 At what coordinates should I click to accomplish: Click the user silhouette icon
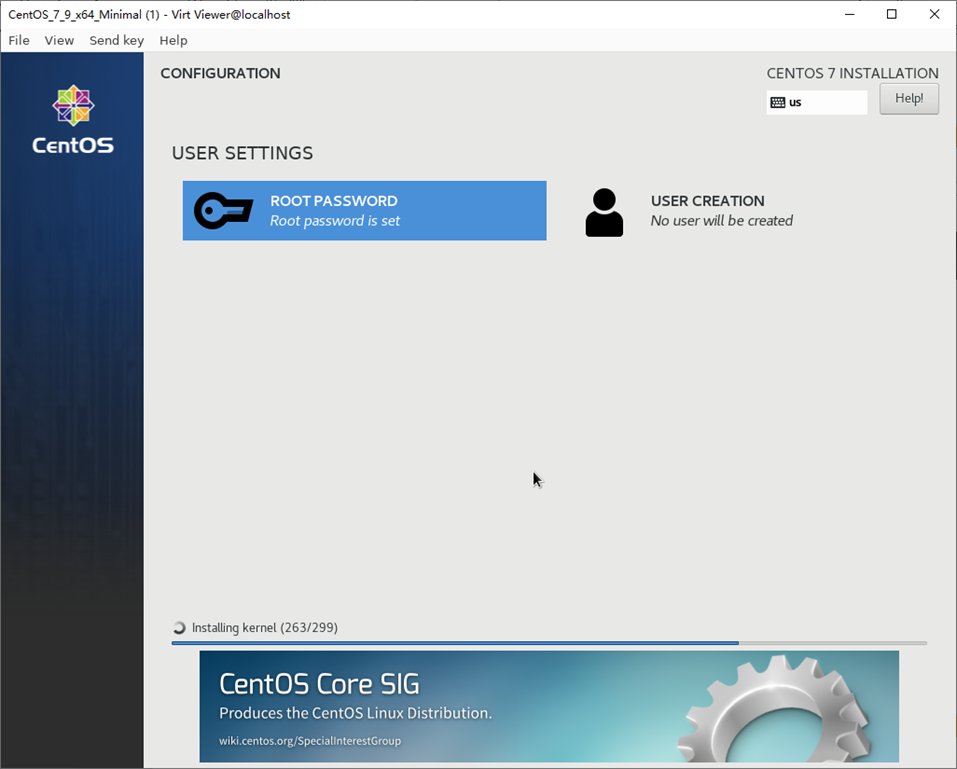(x=604, y=212)
